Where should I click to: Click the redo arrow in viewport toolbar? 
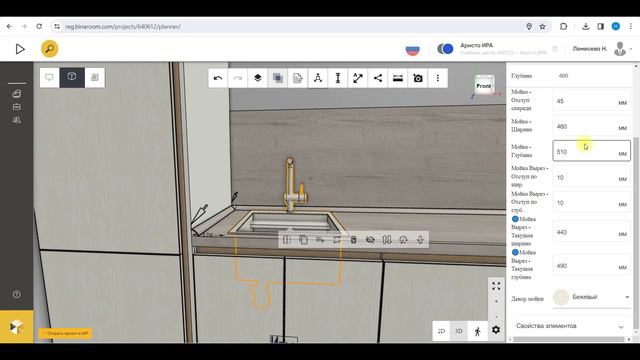(238, 78)
